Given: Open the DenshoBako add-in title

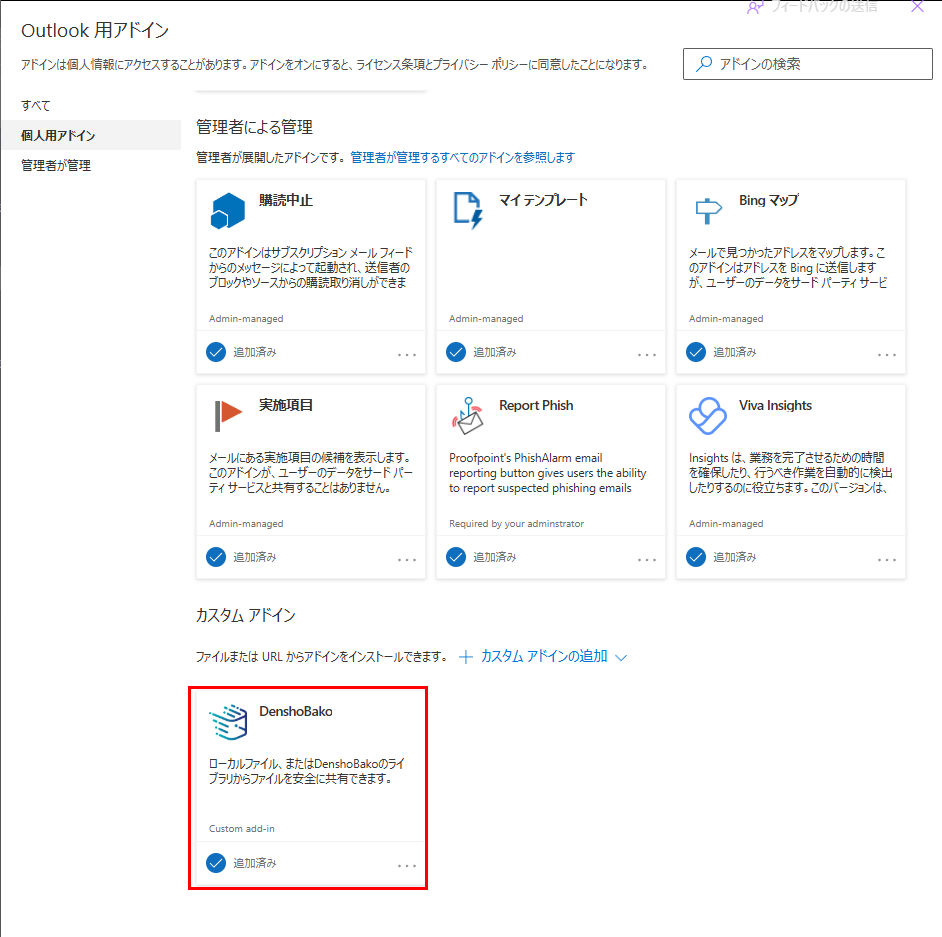Looking at the screenshot, I should point(296,711).
